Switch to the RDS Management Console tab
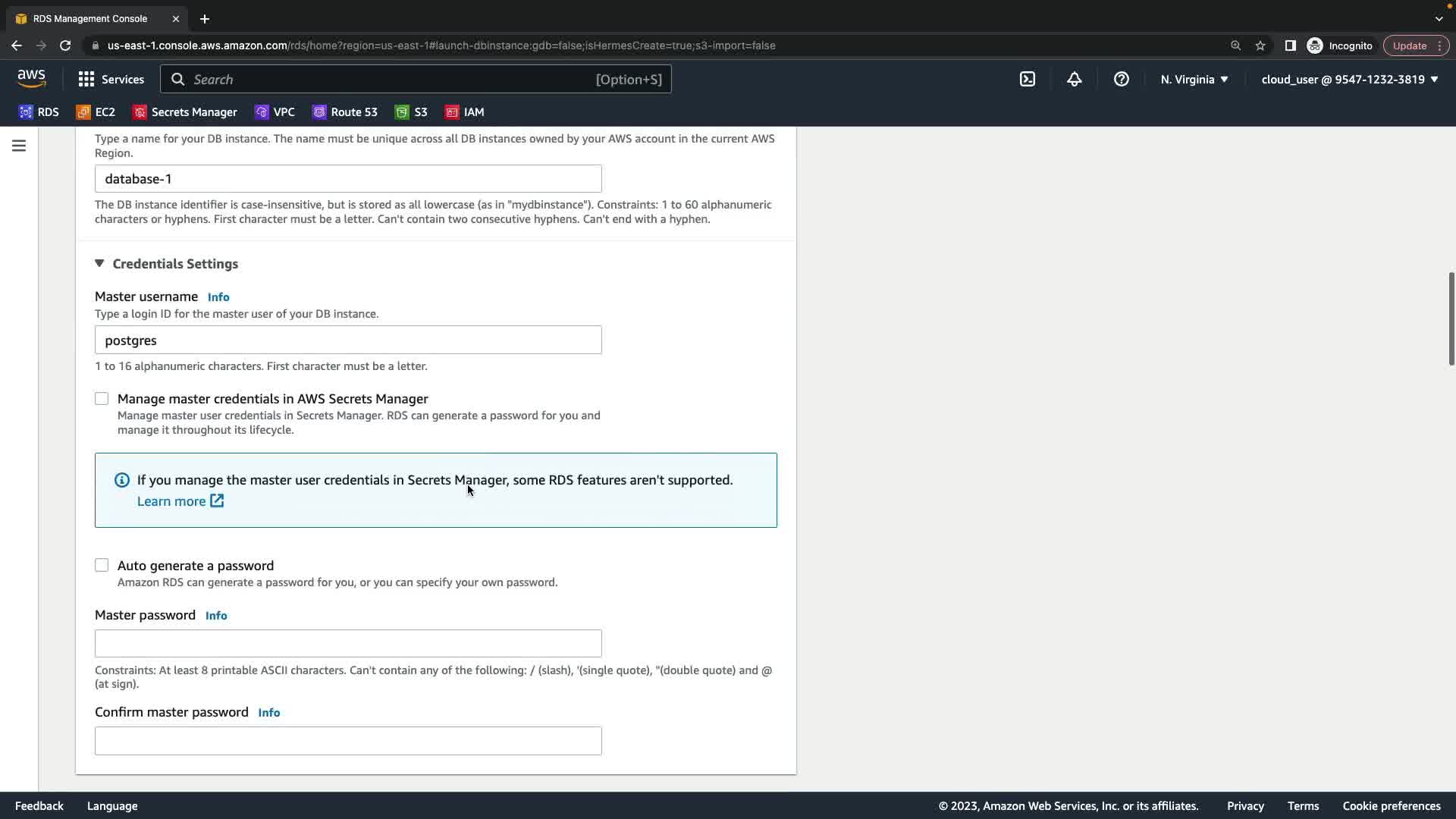 tap(90, 18)
